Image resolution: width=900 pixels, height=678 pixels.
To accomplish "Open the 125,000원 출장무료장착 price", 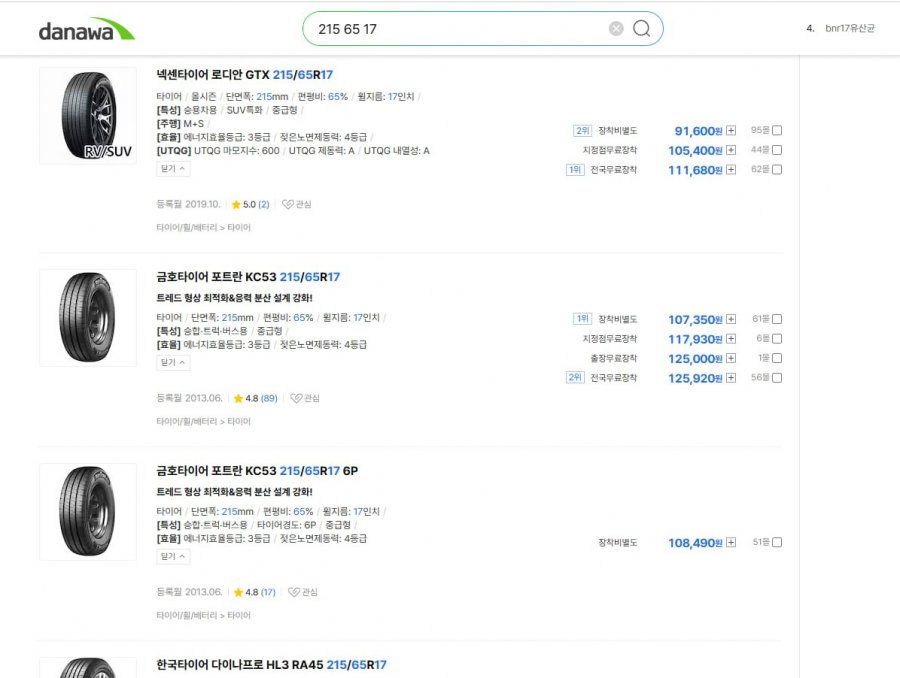I will coord(695,358).
